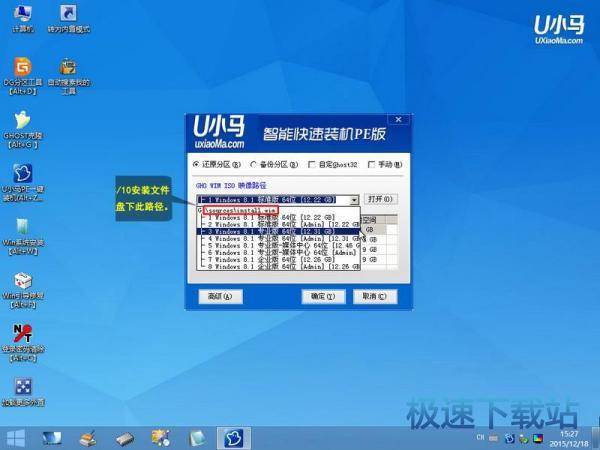Switch to the ghost installer taskbar button
The height and width of the screenshot is (450, 600).
pos(233,439)
